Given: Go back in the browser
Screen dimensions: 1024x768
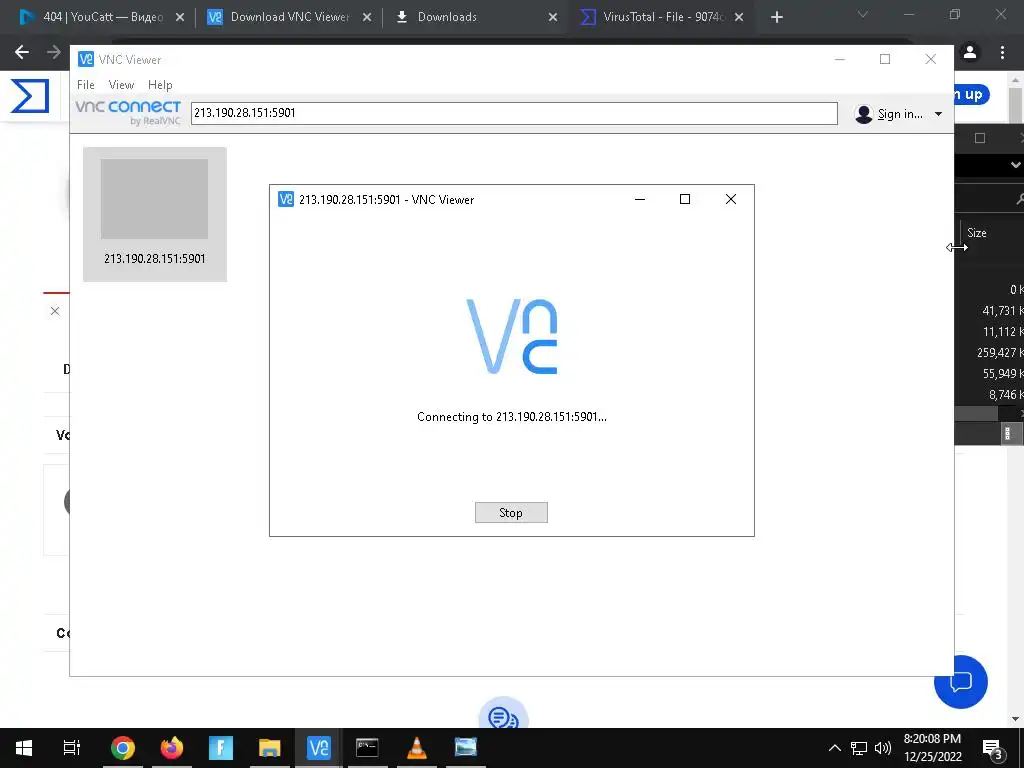Looking at the screenshot, I should pyautogui.click(x=22, y=52).
